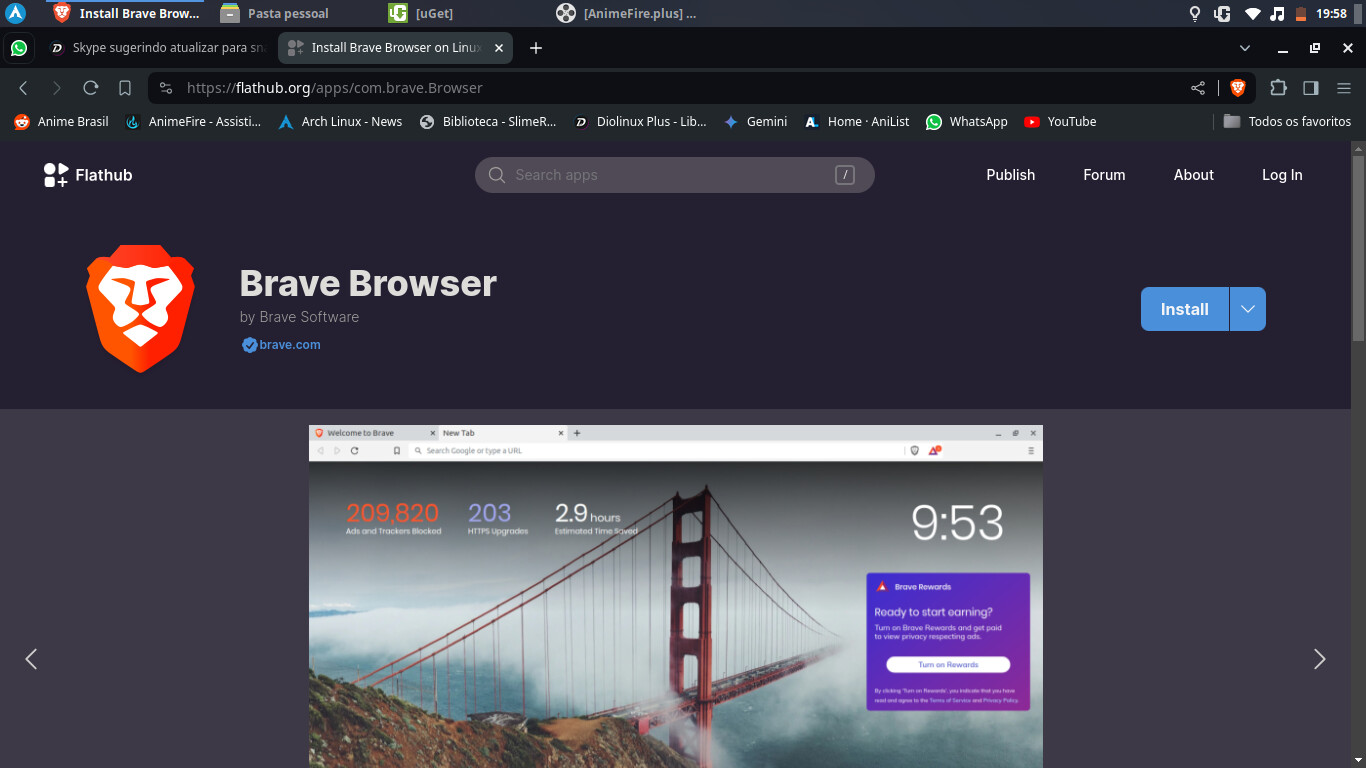The width and height of the screenshot is (1366, 768).
Task: Click the Arch Linux launcher icon in the top panel
Action: coord(15,13)
